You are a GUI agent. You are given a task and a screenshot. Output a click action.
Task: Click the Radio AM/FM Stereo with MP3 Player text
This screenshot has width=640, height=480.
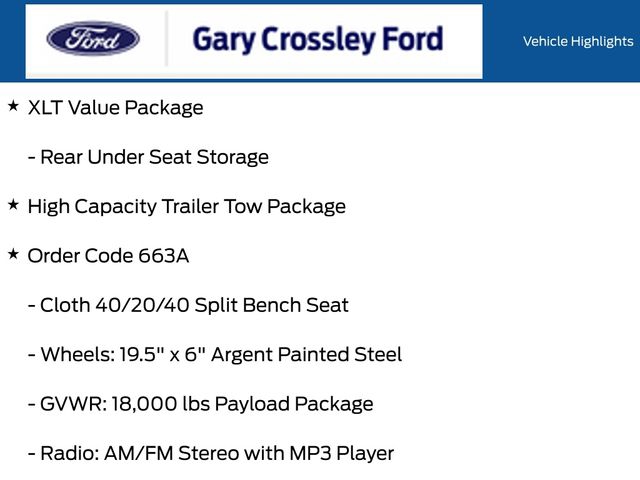(x=216, y=453)
